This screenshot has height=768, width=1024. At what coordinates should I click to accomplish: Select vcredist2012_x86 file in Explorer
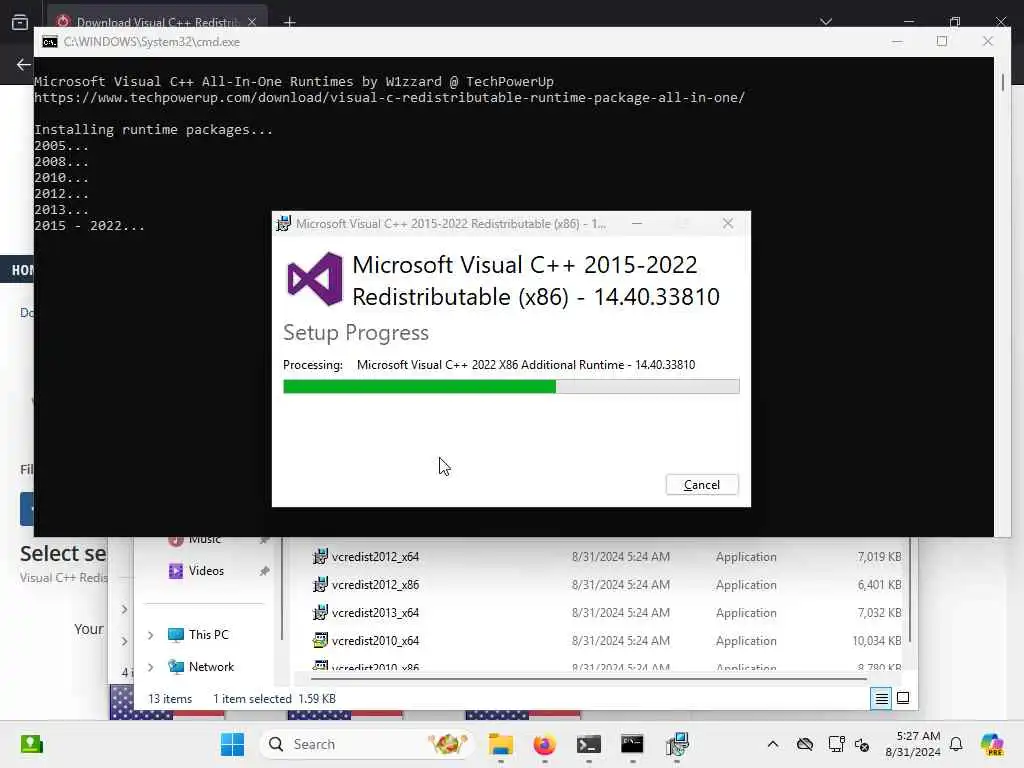(x=375, y=585)
